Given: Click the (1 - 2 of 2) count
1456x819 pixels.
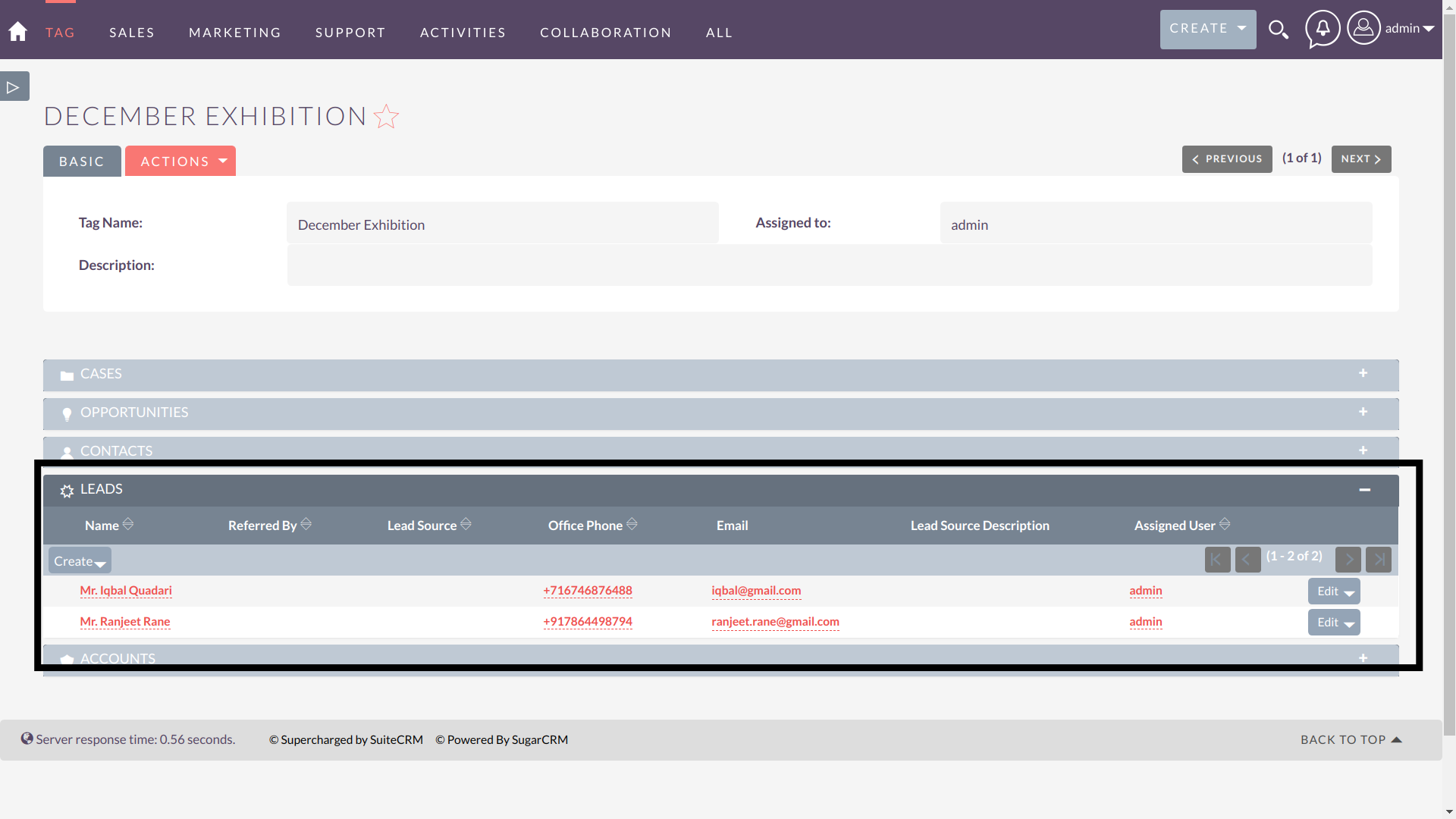Looking at the screenshot, I should 1294,556.
